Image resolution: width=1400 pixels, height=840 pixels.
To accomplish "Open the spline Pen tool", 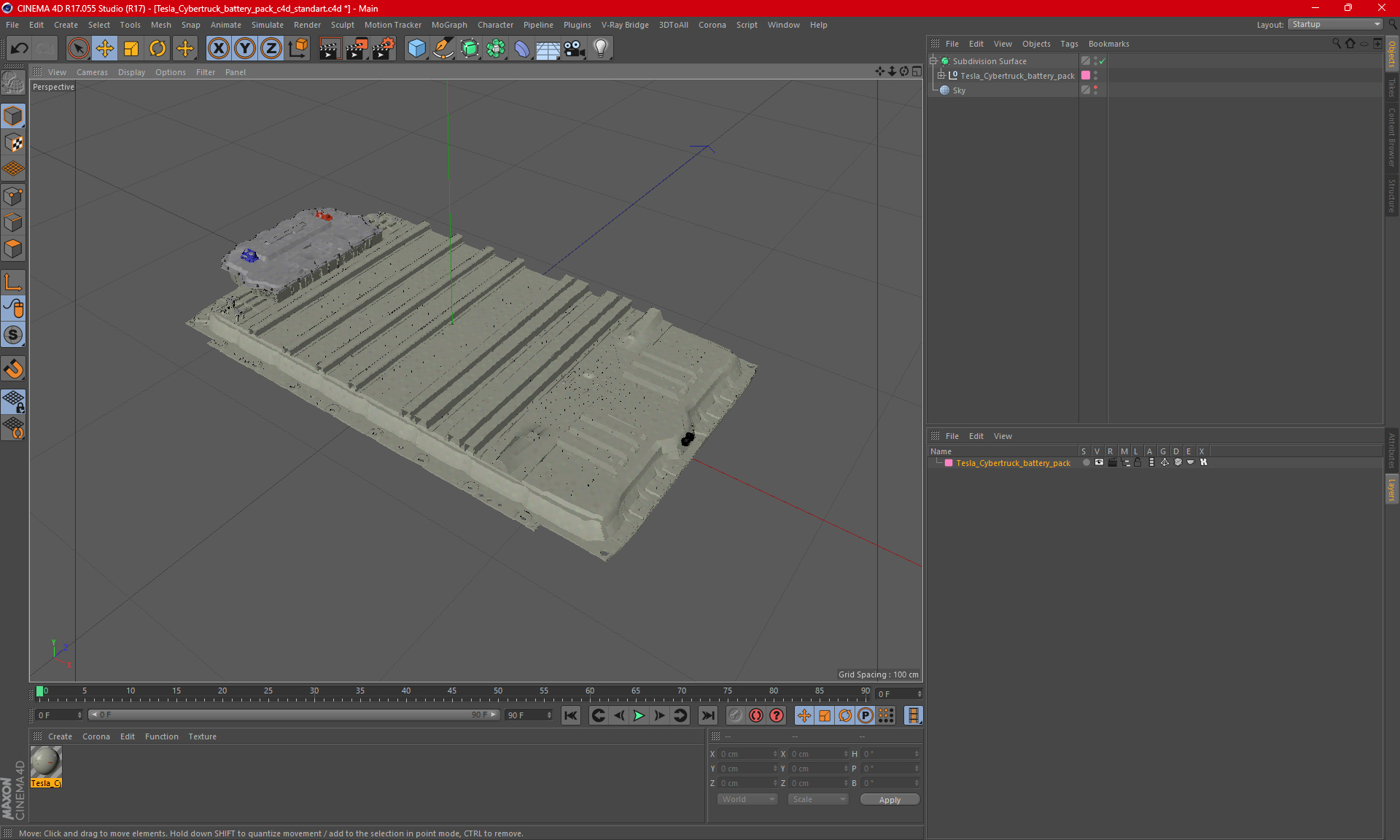I will point(443,49).
